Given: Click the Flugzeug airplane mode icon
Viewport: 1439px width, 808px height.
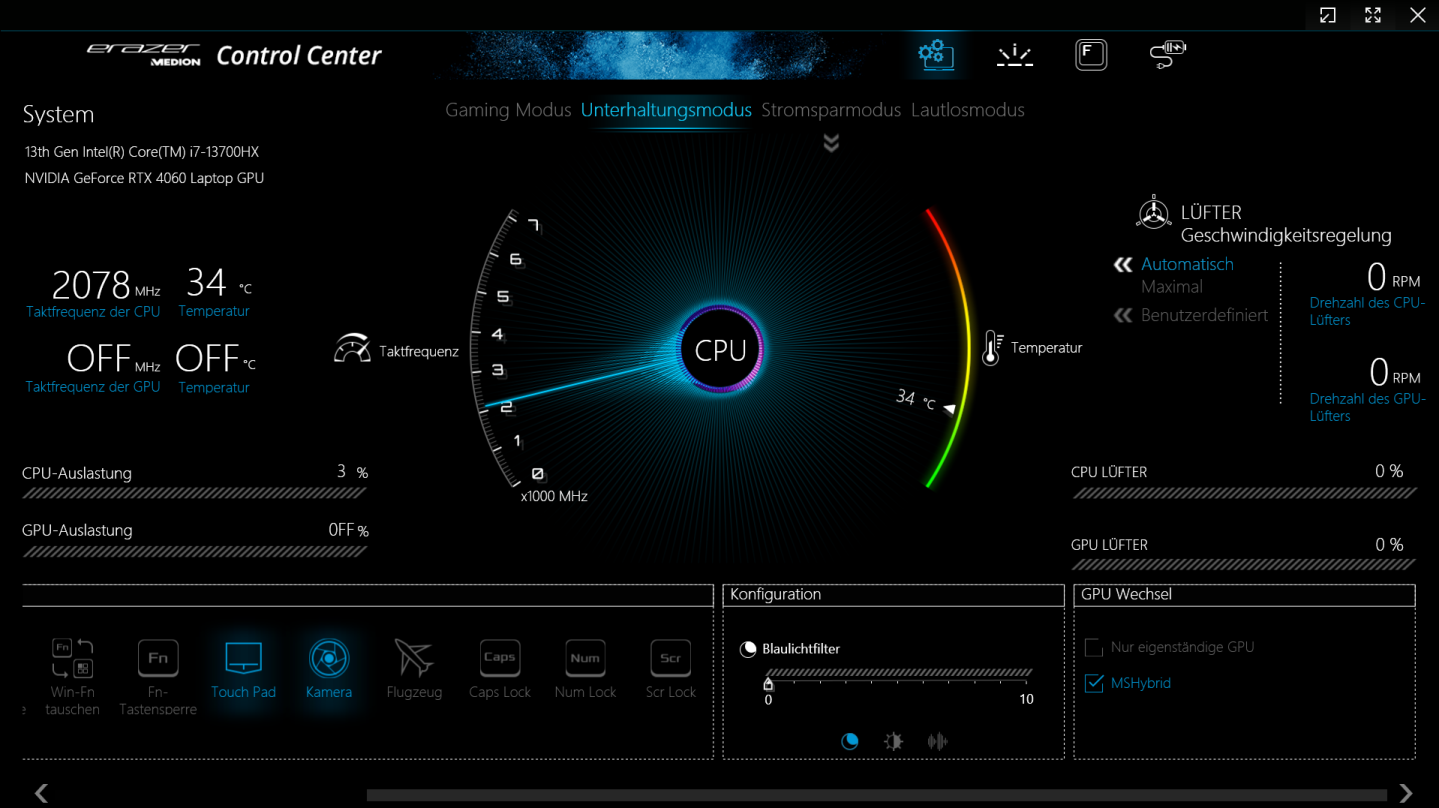Looking at the screenshot, I should tap(414, 659).
